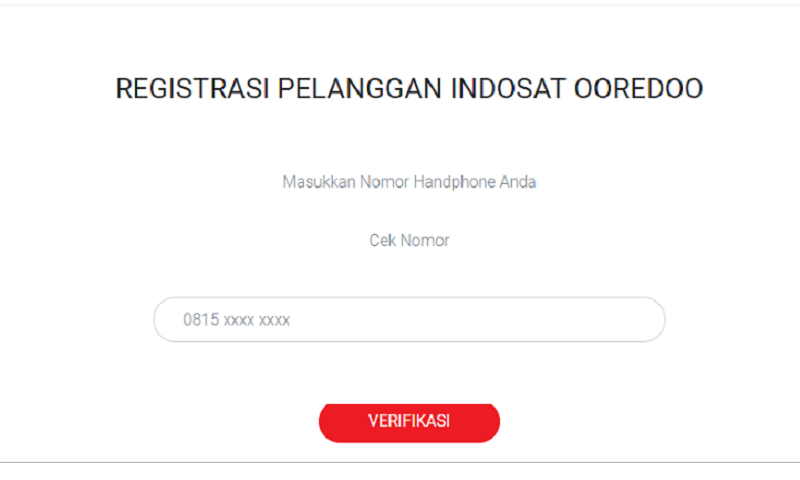Focus the 0815 xxxx xxxx phone field
Image resolution: width=800 pixels, height=480 pixels.
409,320
